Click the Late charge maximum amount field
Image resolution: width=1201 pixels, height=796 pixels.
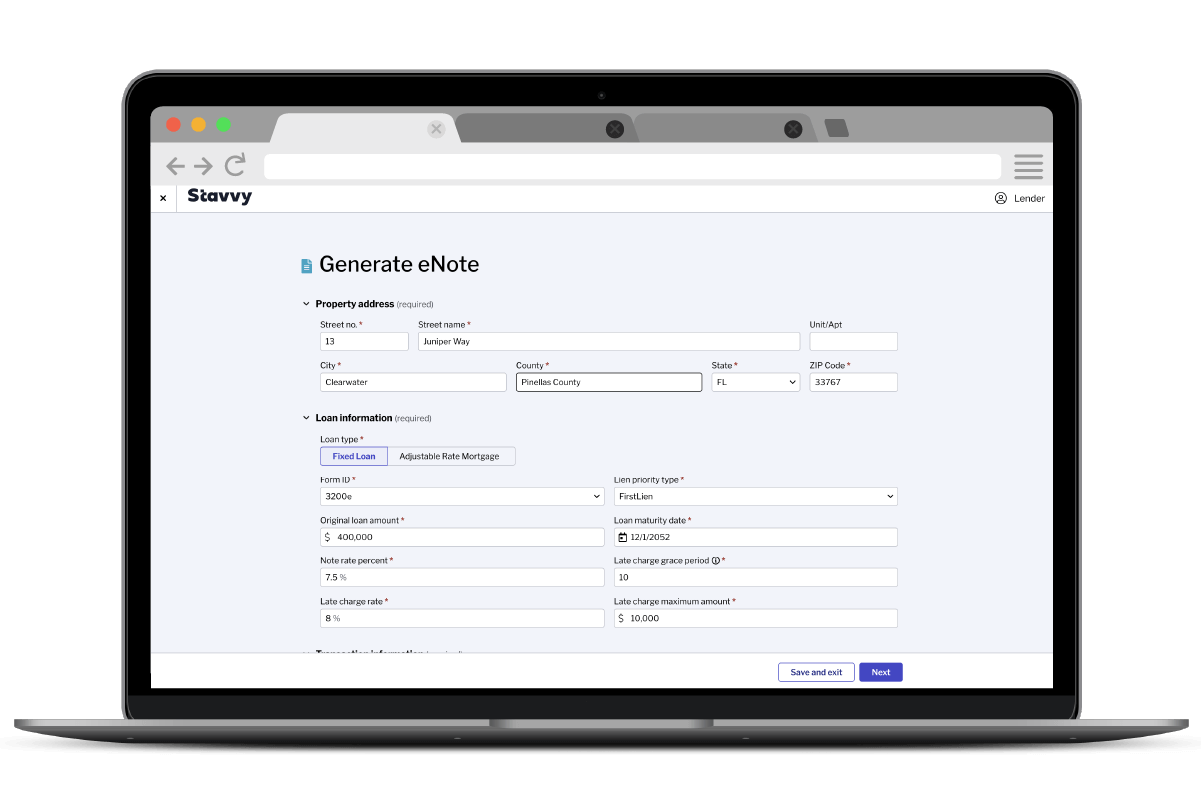click(756, 618)
